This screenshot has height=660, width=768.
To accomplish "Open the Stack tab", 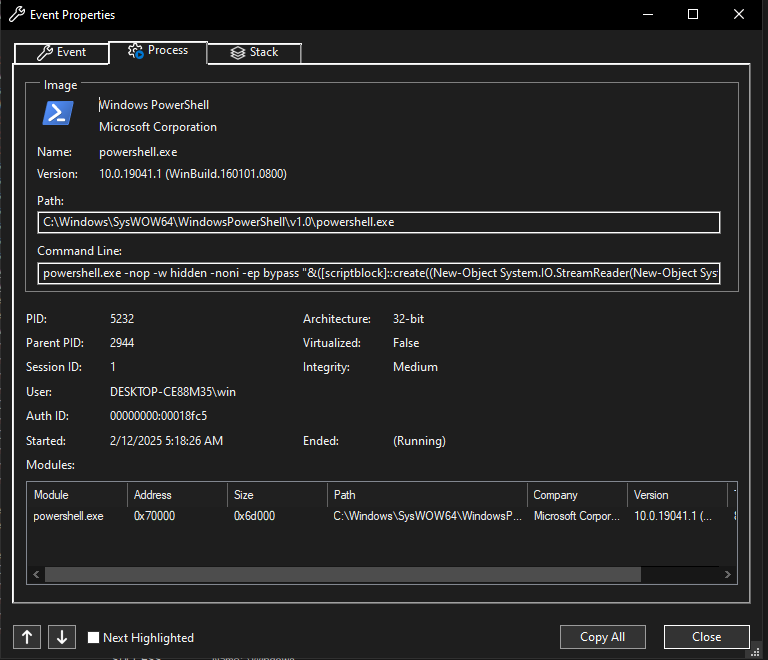I will [x=254, y=52].
